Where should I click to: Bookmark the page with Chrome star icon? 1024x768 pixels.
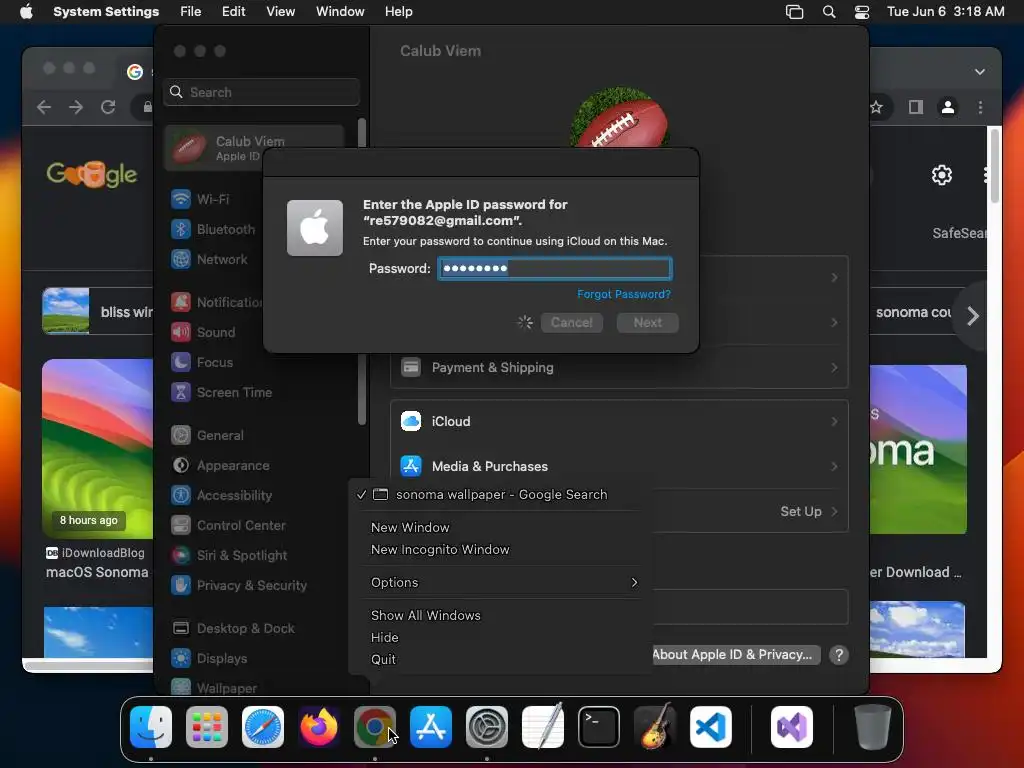point(876,107)
